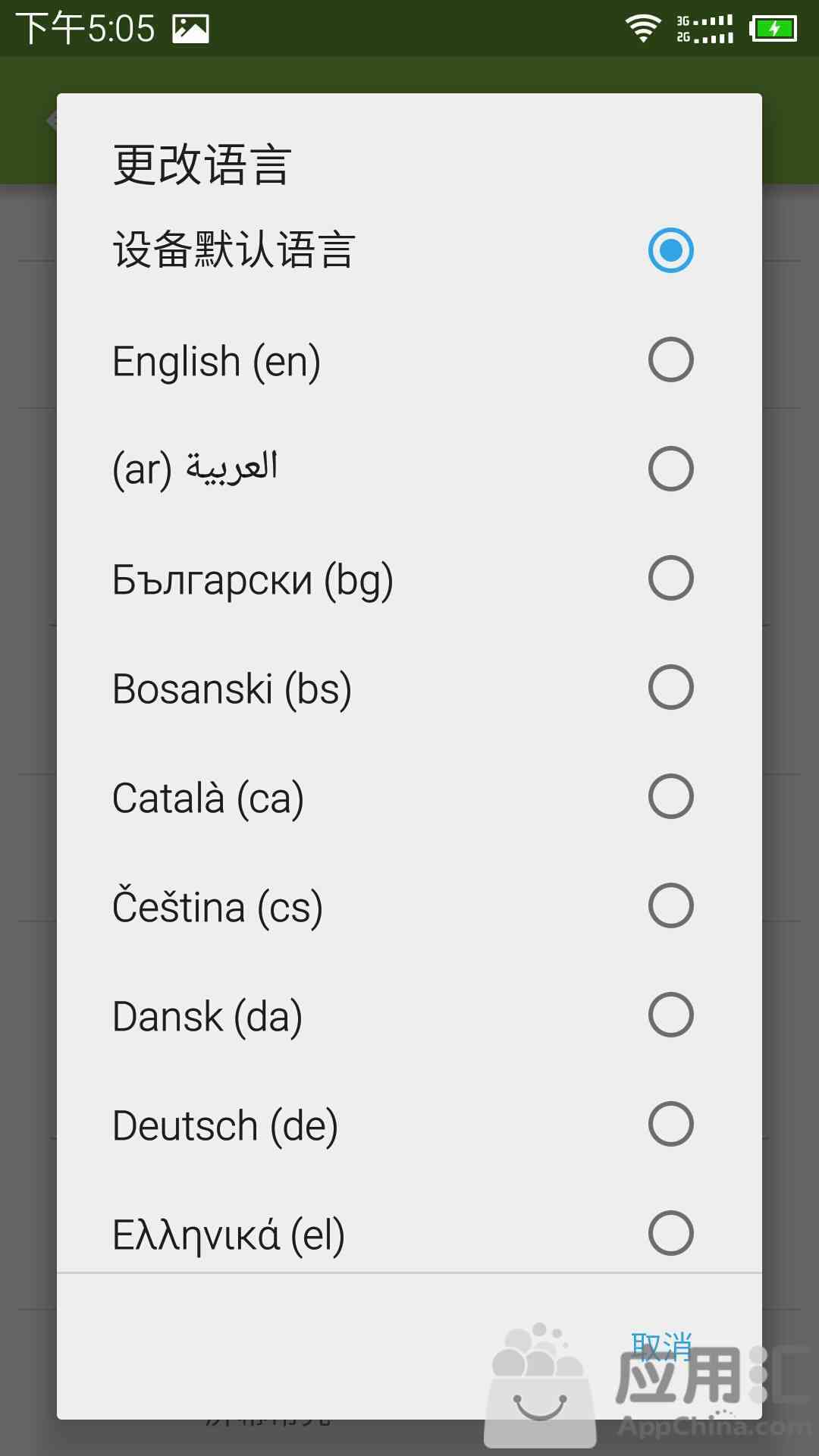Pick the Dansk (da) radio button
Image resolution: width=819 pixels, height=1456 pixels.
[x=670, y=1015]
